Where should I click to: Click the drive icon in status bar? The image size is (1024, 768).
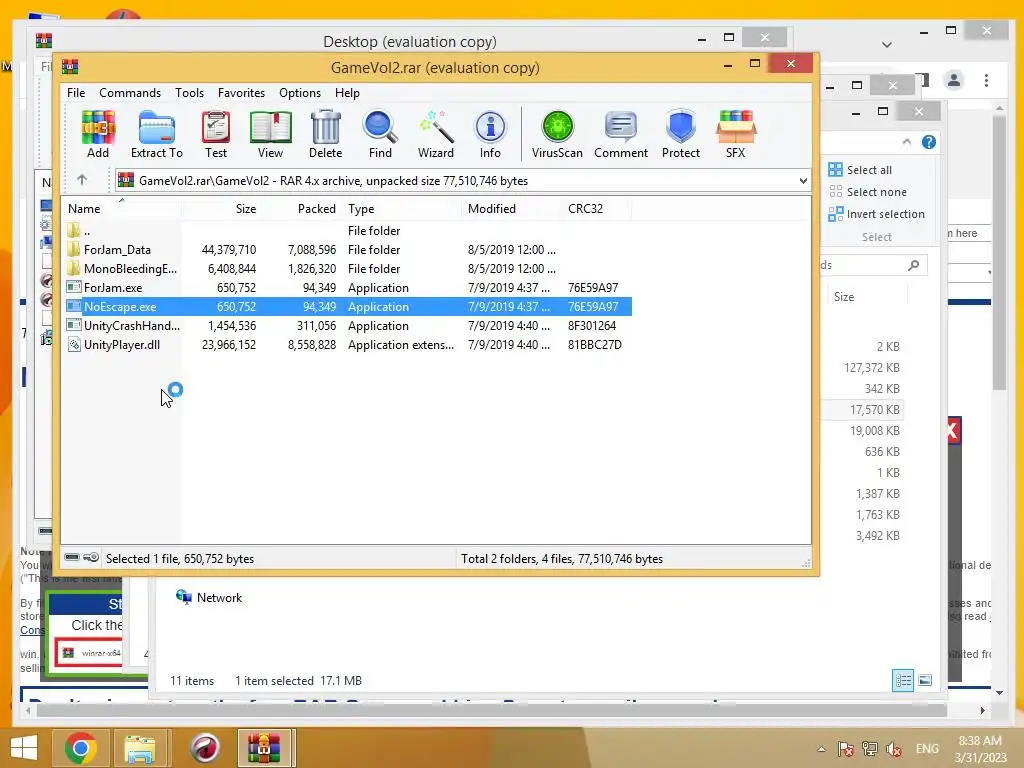pyautogui.click(x=72, y=558)
